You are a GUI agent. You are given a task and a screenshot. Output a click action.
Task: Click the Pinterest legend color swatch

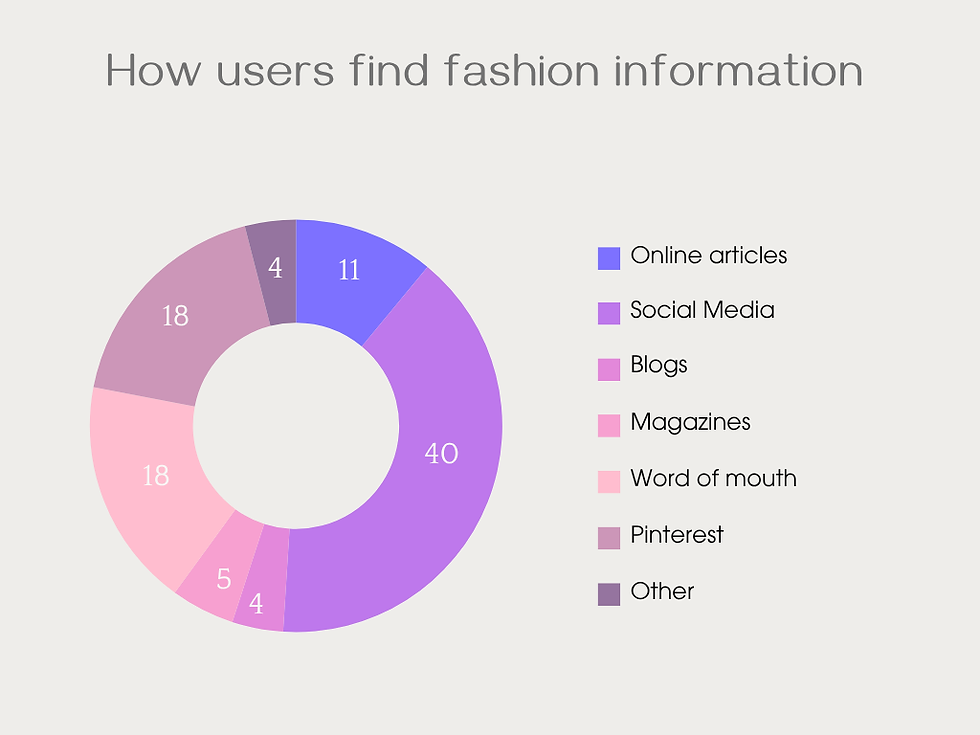point(608,538)
